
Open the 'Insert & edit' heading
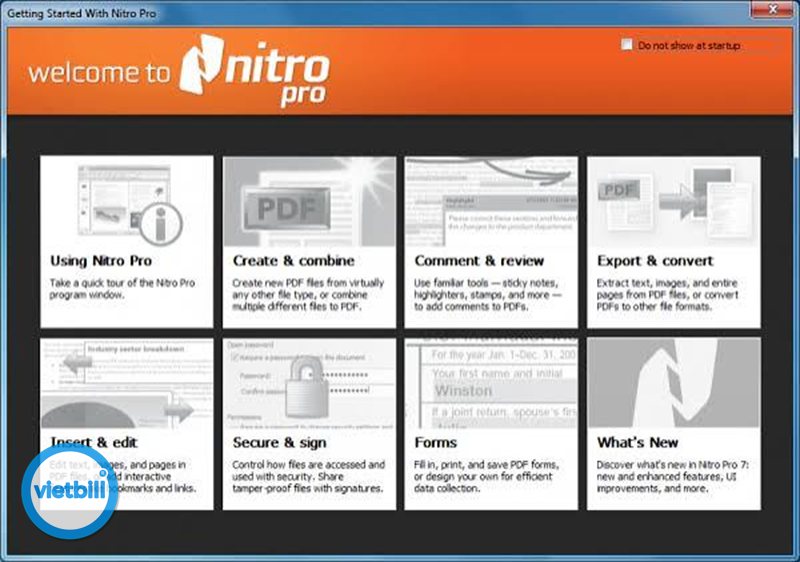pos(94,442)
